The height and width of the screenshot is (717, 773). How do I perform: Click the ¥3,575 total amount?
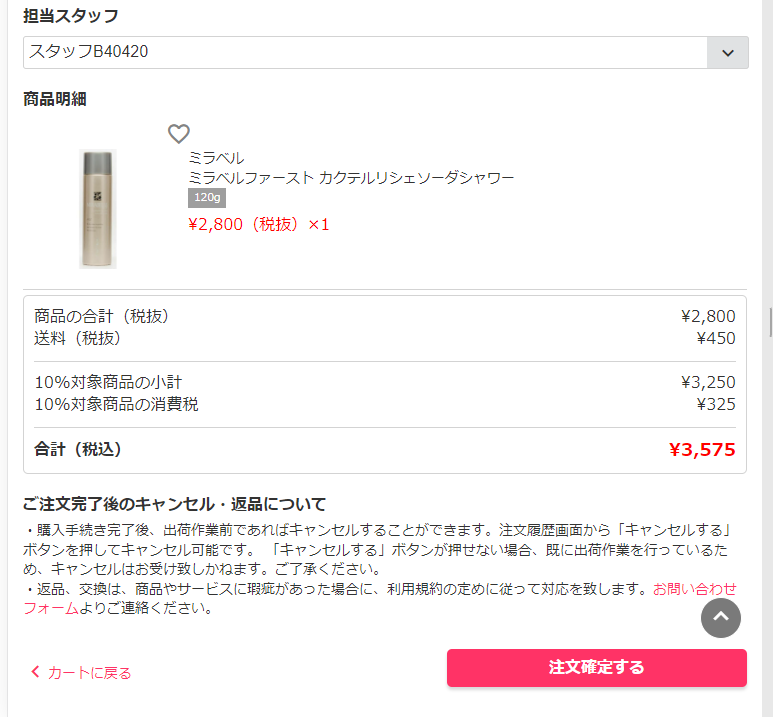point(702,449)
